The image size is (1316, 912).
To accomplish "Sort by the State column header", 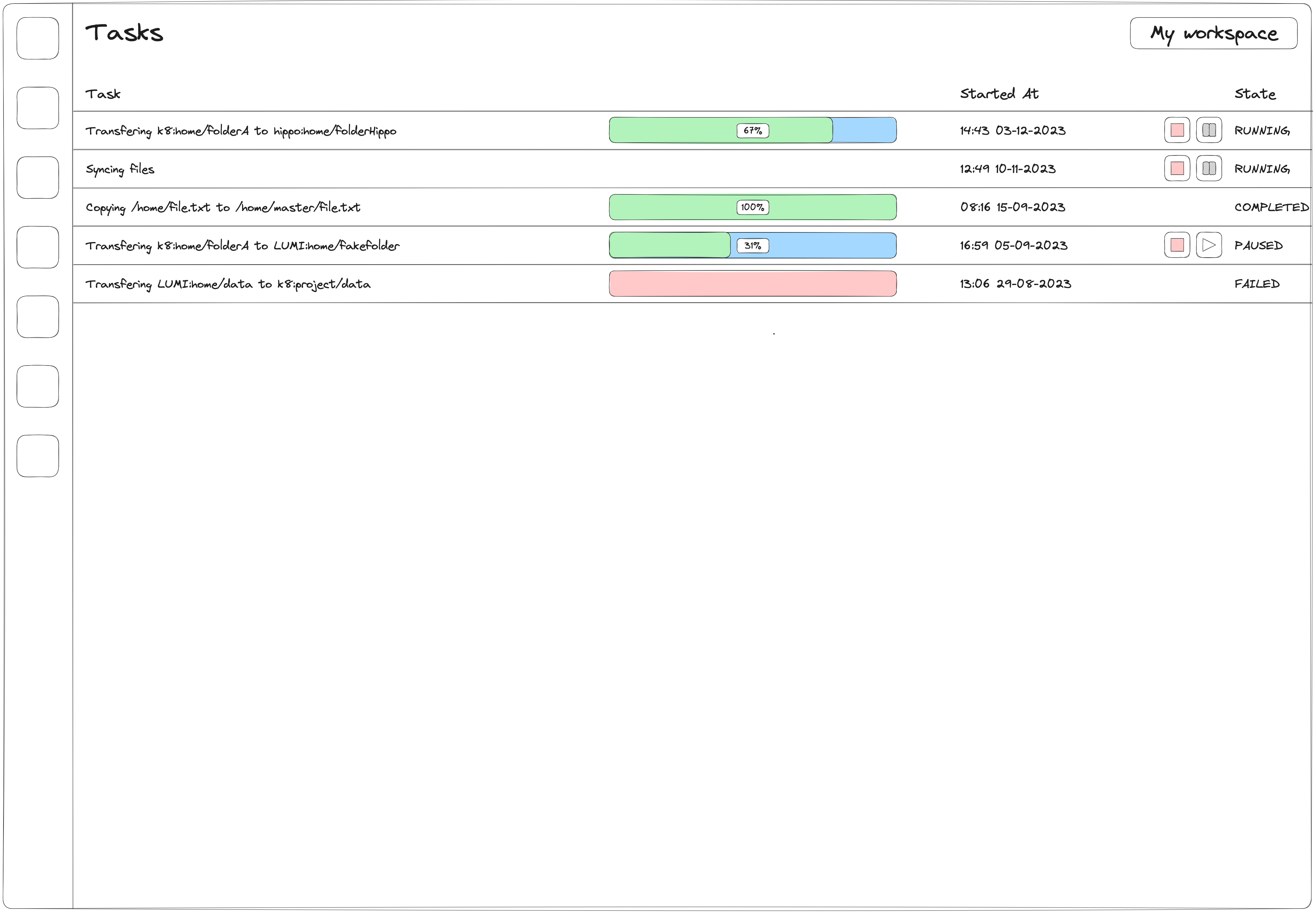I will click(1254, 94).
